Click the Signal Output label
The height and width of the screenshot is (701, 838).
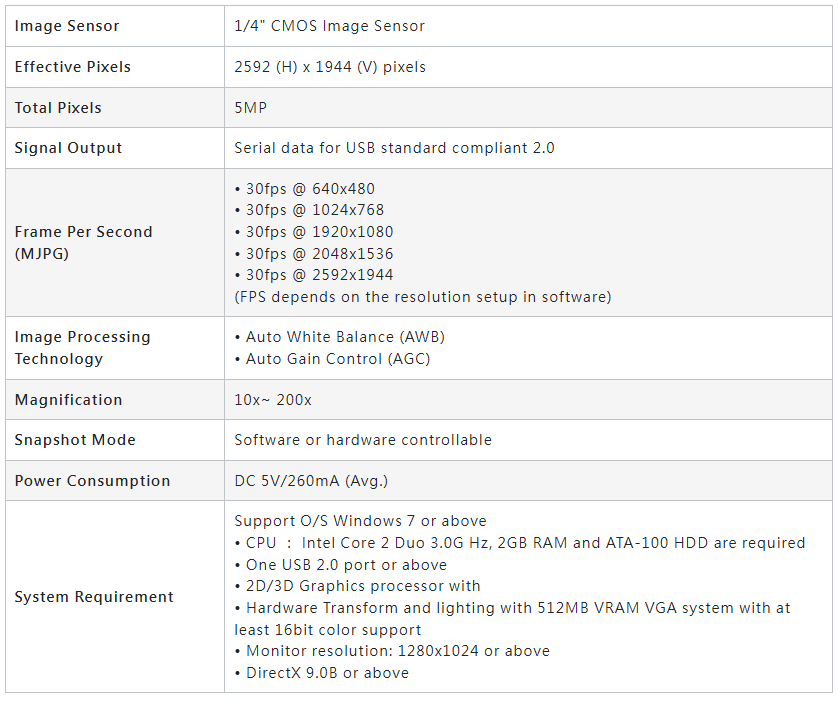pyautogui.click(x=68, y=148)
